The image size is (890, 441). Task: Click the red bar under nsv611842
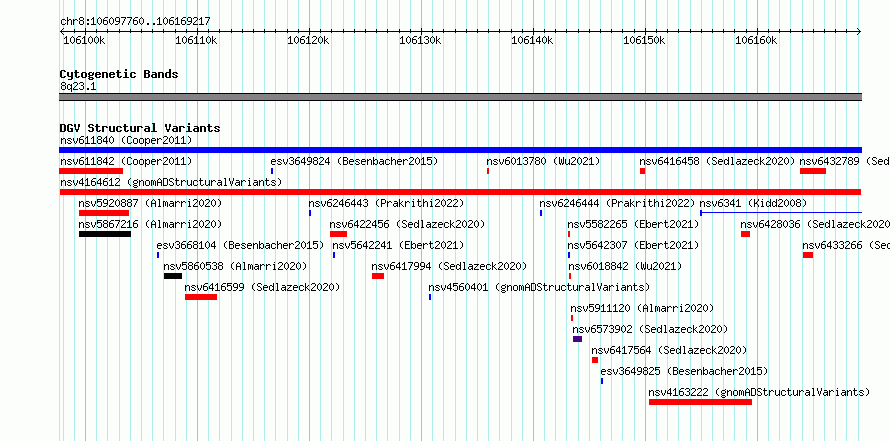91,171
